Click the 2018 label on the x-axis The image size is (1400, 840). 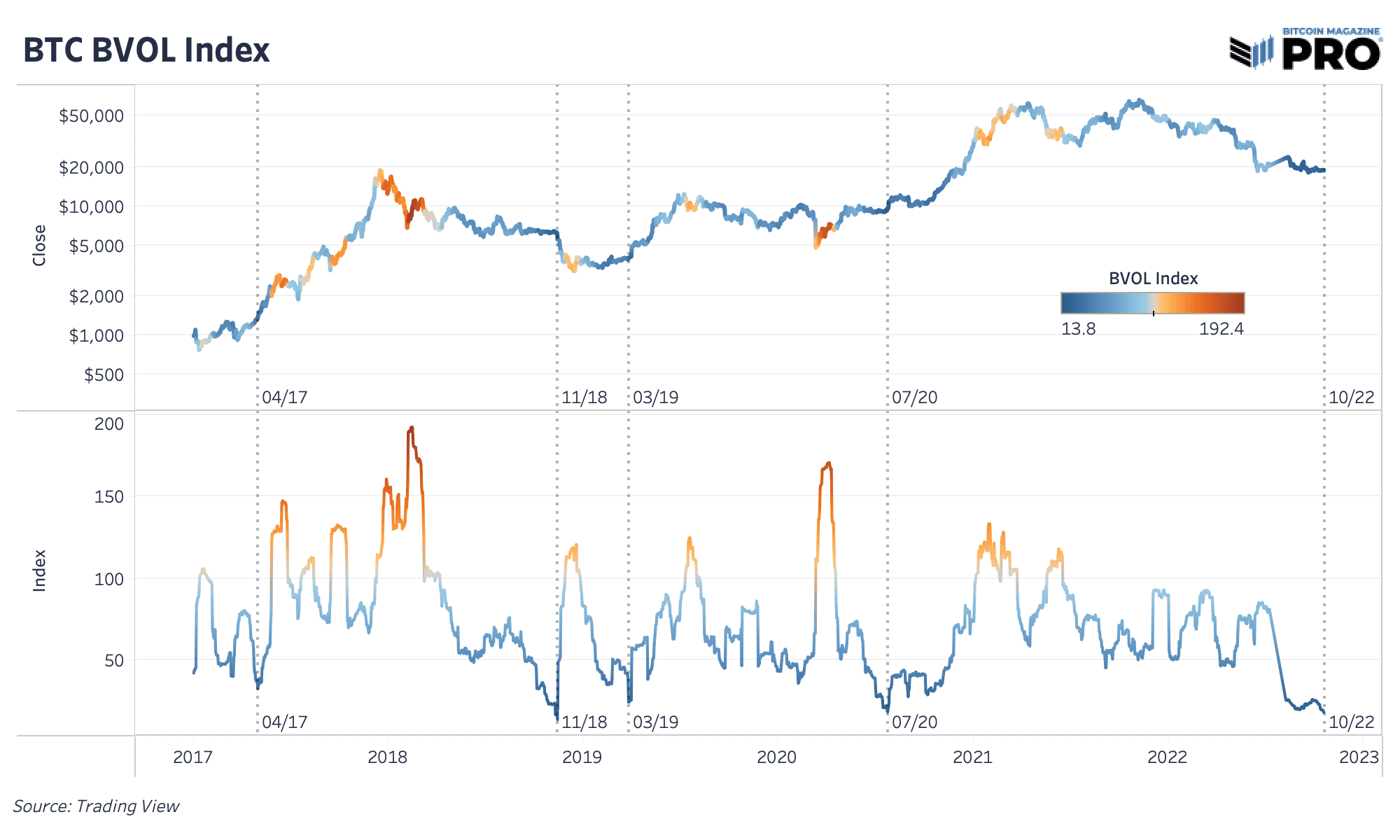(x=387, y=757)
